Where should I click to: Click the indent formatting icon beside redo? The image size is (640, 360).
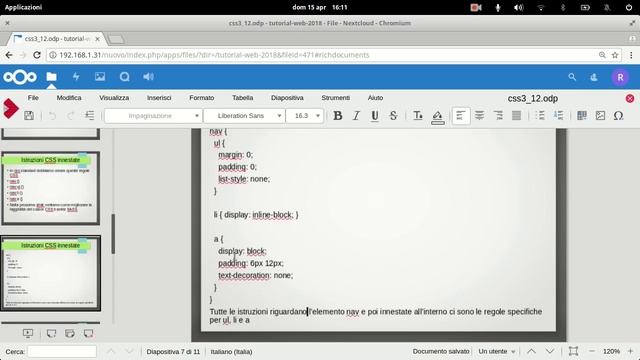tap(90, 116)
